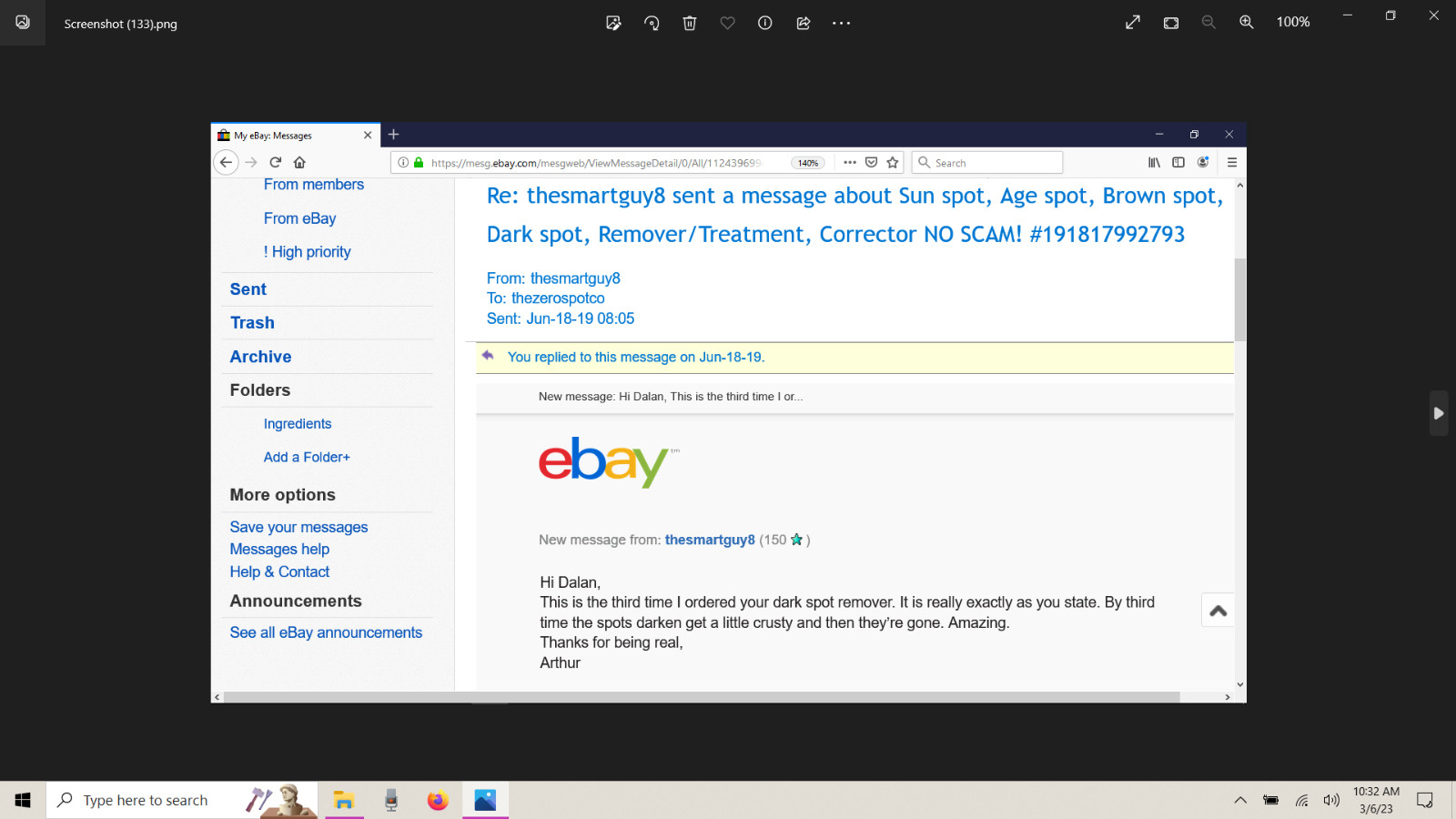Screen dimensions: 1456x819
Task: Add the photo to favorites with heart icon
Action: [727, 23]
